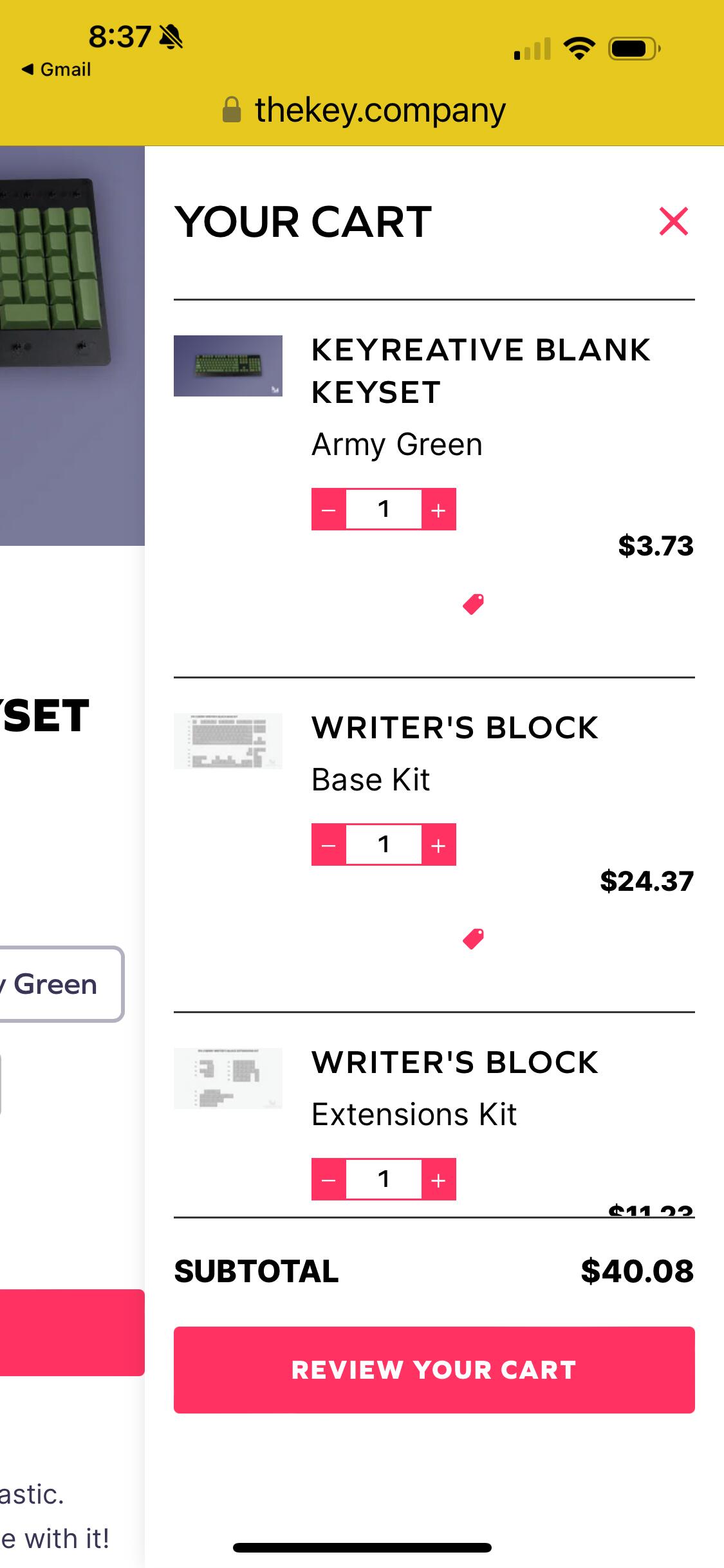Open the Extensions Kit product thumbnail
Screen dimensions: 724x1568
[x=228, y=1078]
